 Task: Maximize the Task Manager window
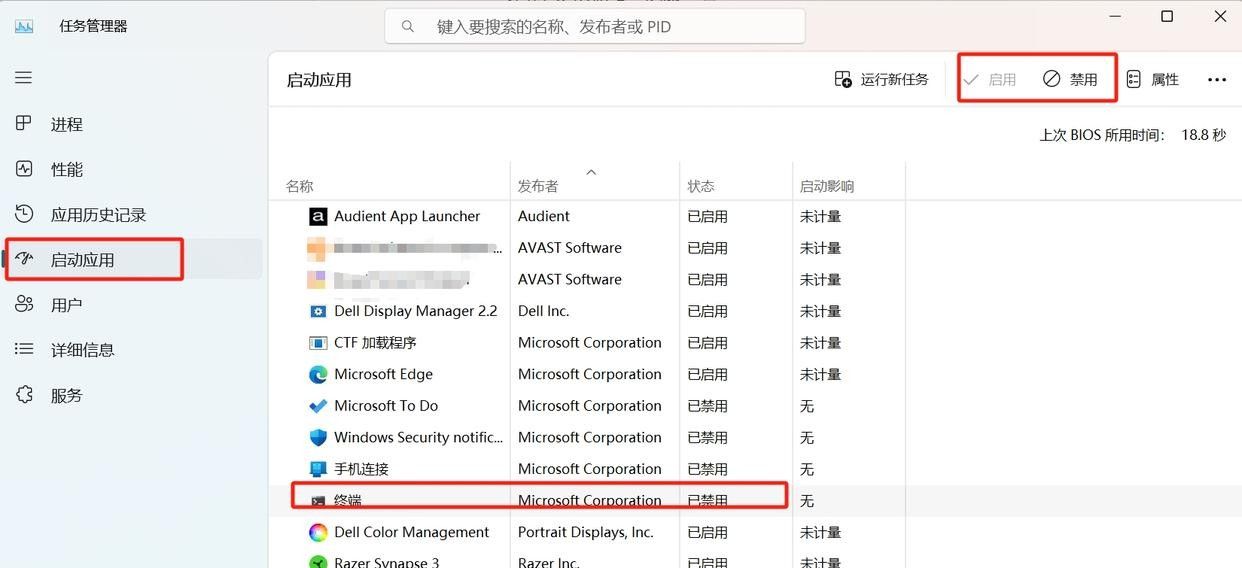pyautogui.click(x=1167, y=17)
